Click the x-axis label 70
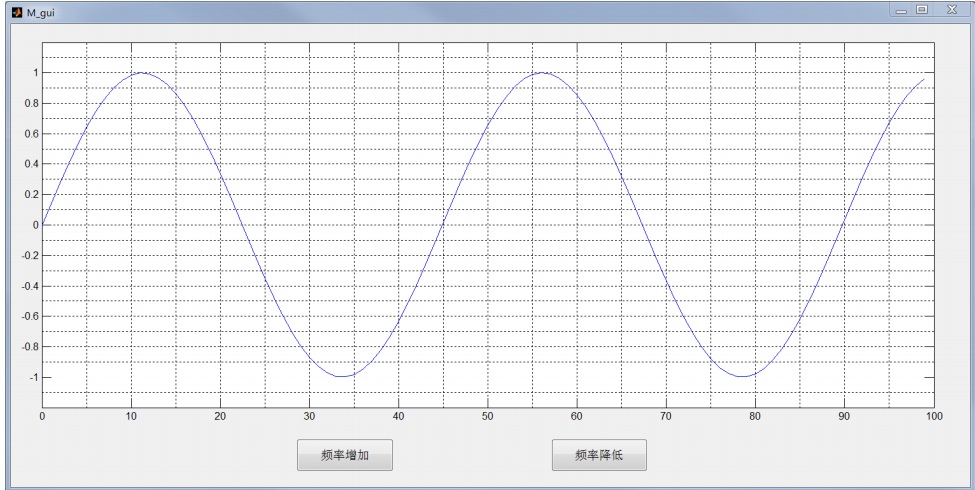Viewport: 975px width, 490px height. (666, 416)
